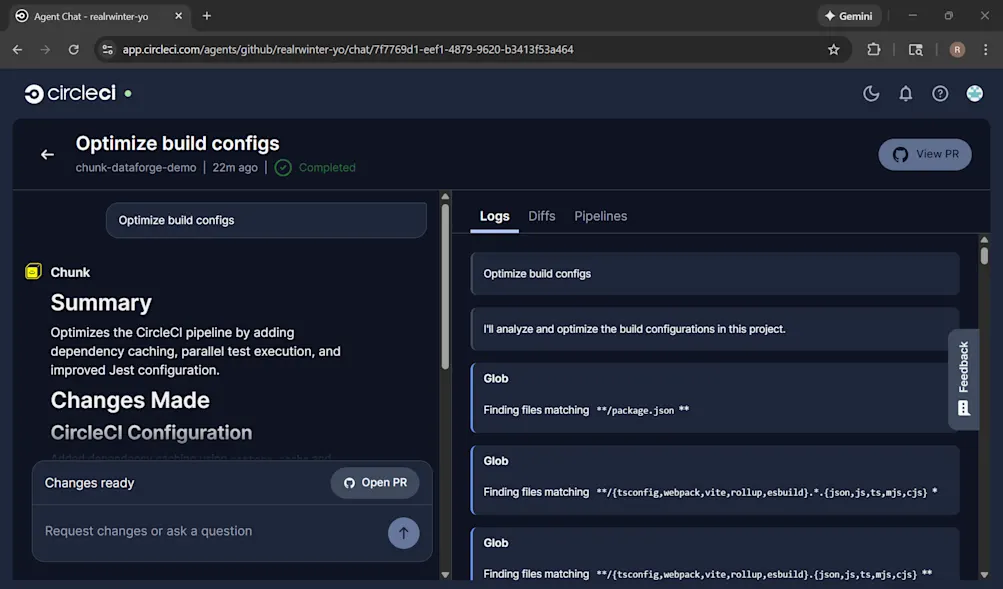Click the chat scrollbar up arrow

pos(445,196)
